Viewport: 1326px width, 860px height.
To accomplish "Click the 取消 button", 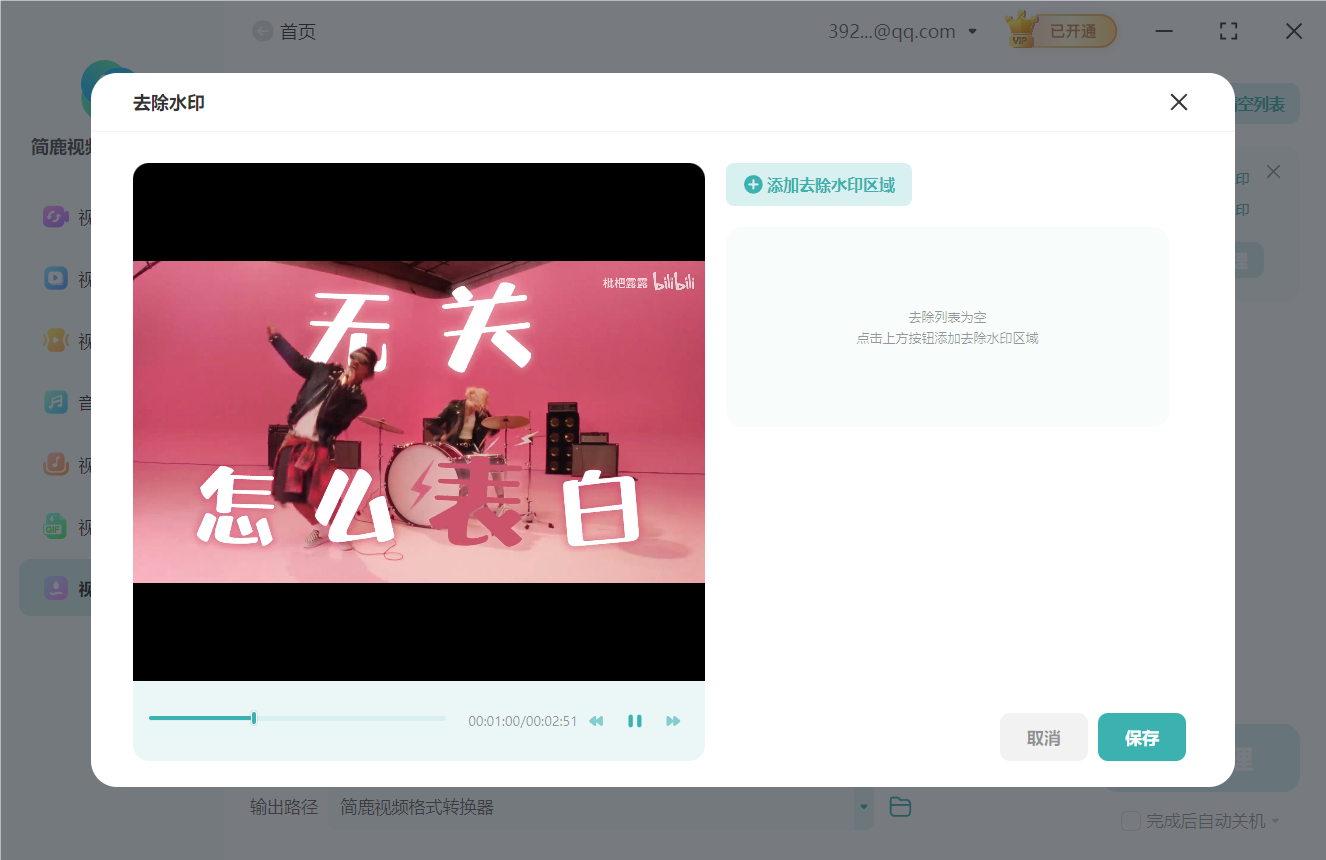I will coord(1043,738).
